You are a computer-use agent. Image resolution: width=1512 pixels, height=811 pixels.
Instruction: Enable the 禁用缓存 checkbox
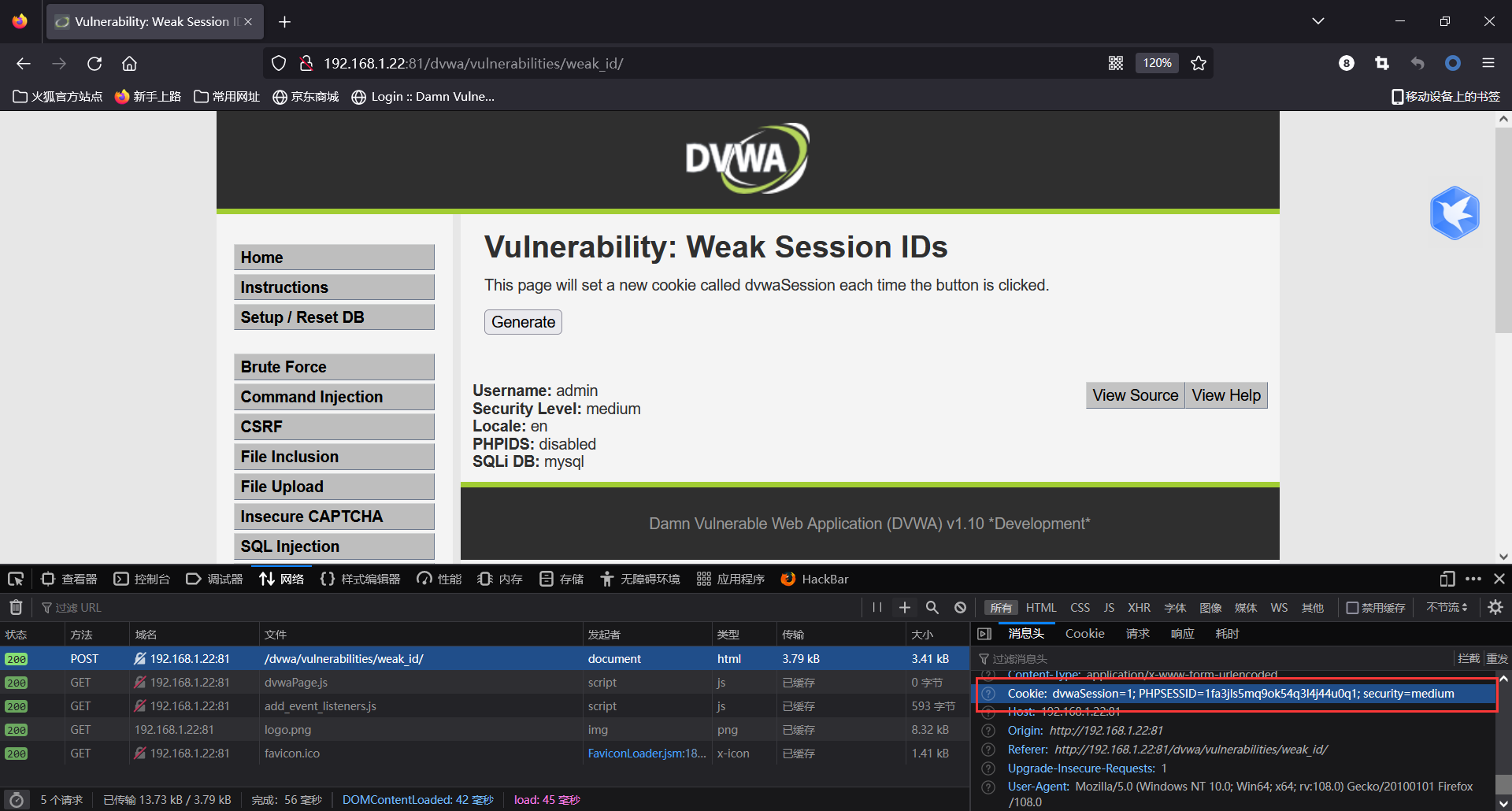point(1353,608)
